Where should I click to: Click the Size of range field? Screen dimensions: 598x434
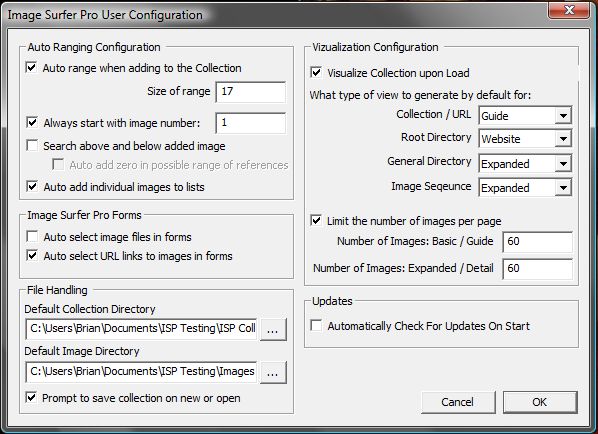click(x=251, y=92)
